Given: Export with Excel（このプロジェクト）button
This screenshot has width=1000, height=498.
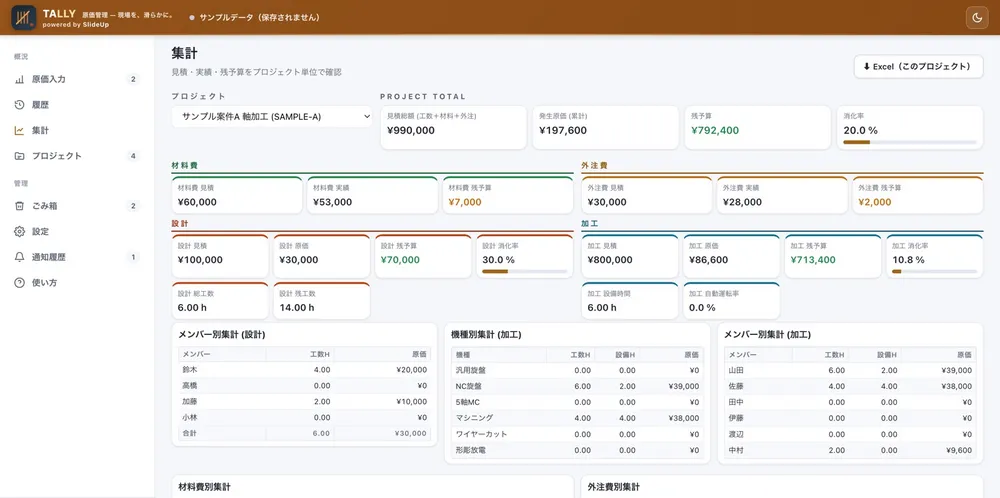Looking at the screenshot, I should click(918, 66).
